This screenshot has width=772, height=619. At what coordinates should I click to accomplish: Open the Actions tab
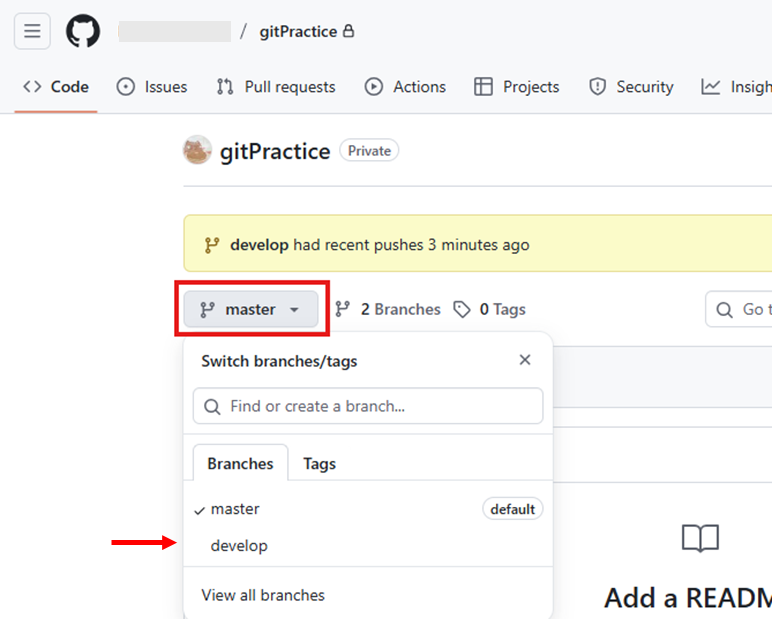tap(405, 87)
